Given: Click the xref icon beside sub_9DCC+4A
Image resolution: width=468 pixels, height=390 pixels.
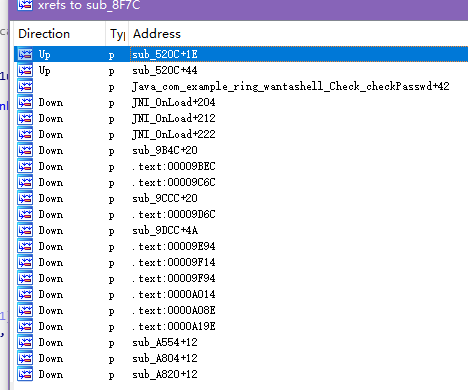Looking at the screenshot, I should pyautogui.click(x=25, y=230).
